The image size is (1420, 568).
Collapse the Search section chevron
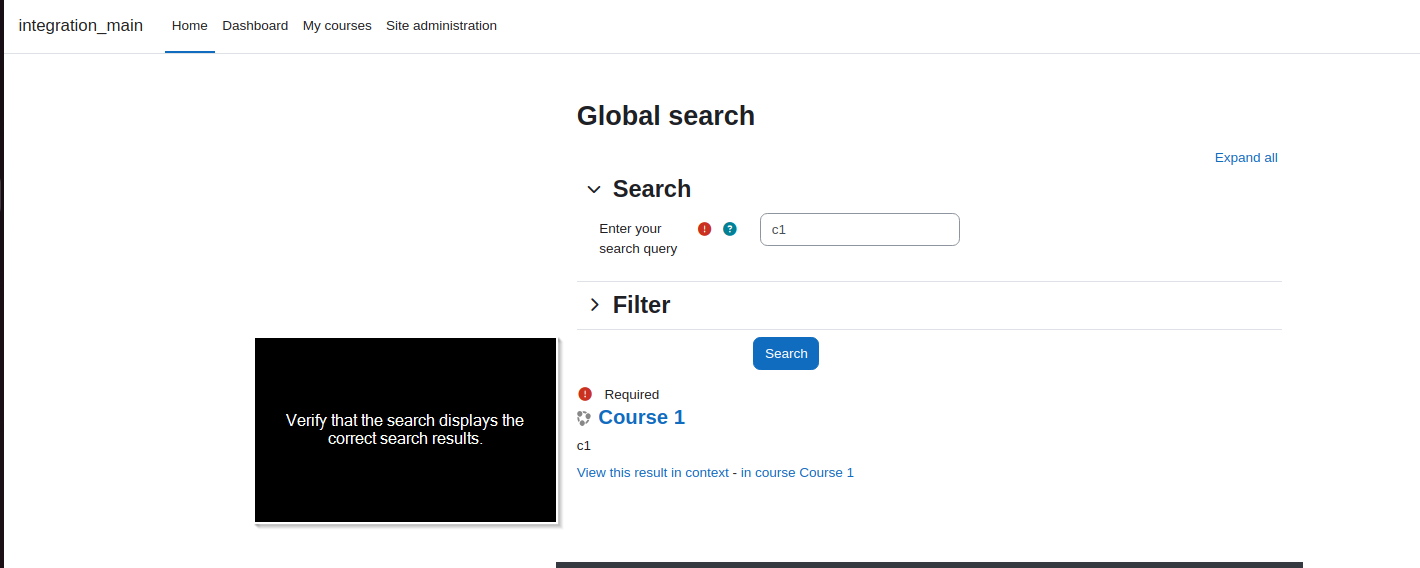594,189
